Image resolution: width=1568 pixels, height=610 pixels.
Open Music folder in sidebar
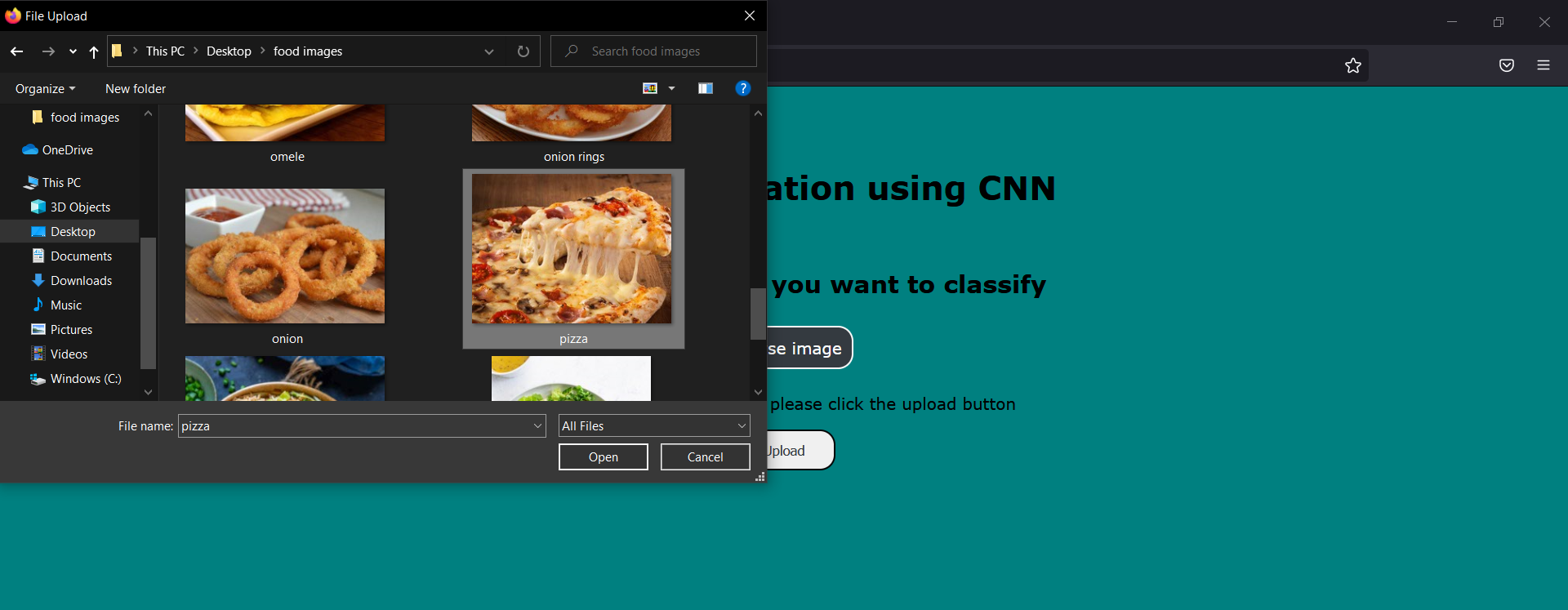[56, 305]
